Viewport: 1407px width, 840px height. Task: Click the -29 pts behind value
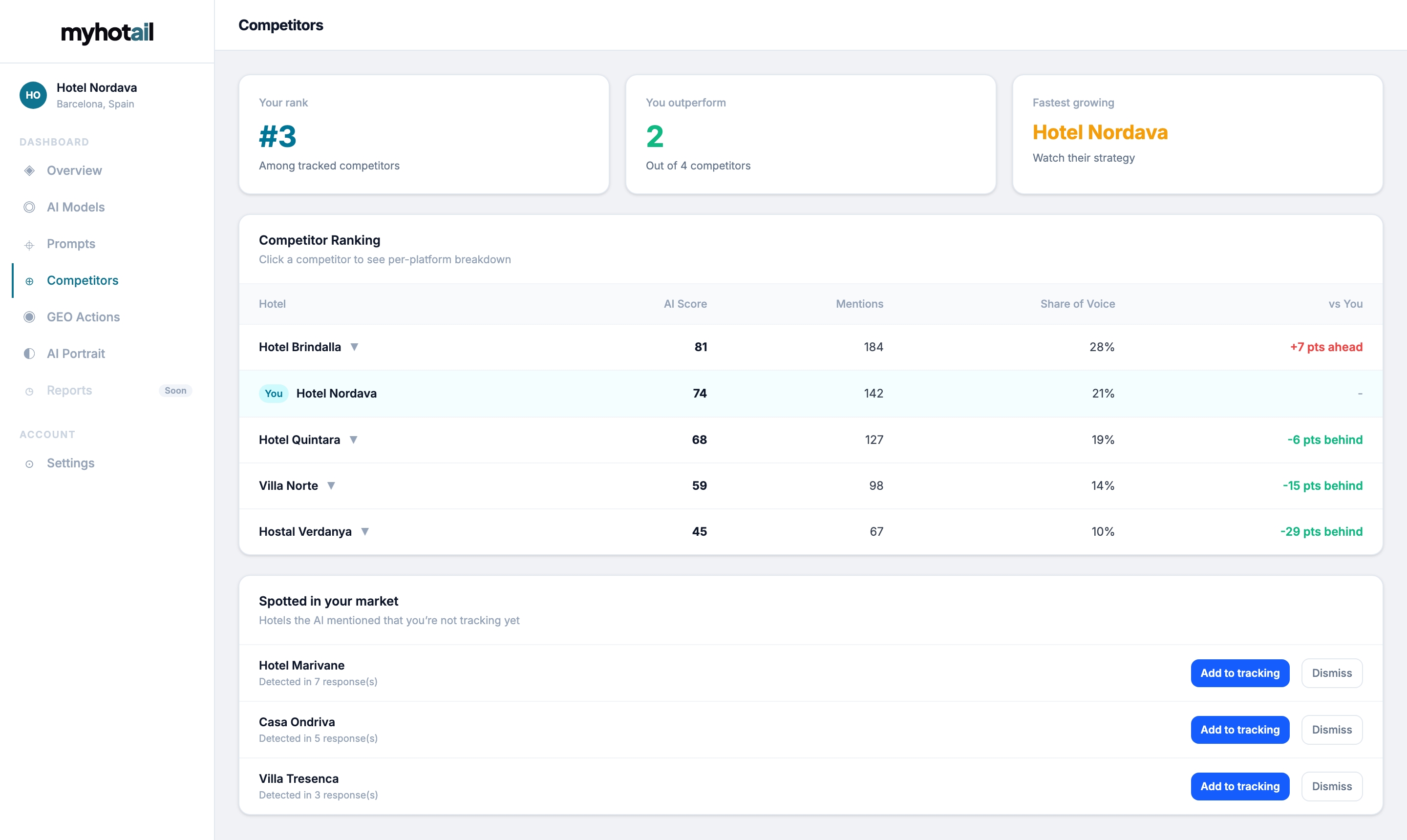click(1322, 531)
